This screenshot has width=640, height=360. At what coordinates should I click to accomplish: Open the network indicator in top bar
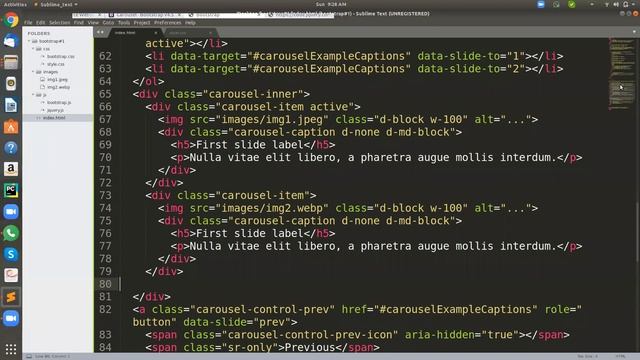pyautogui.click(x=607, y=4)
